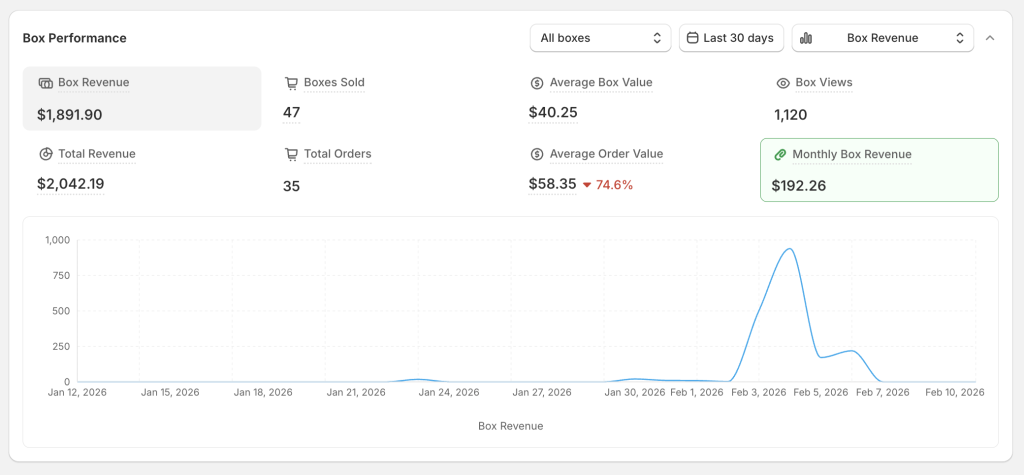
Task: Open the Box Revenue chart metric dropdown
Action: 882,38
